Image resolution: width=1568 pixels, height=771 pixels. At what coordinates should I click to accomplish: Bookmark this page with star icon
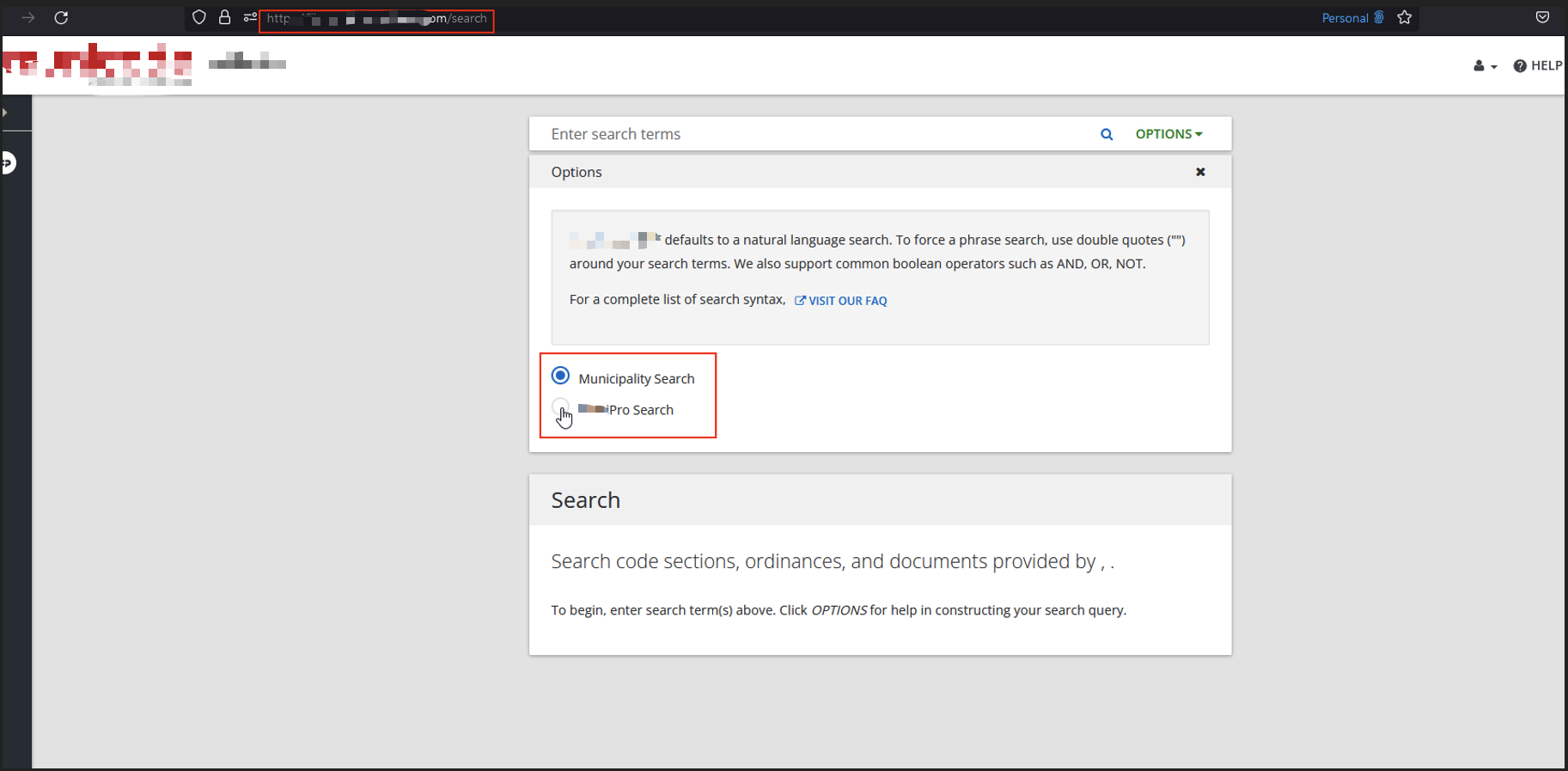point(1405,18)
